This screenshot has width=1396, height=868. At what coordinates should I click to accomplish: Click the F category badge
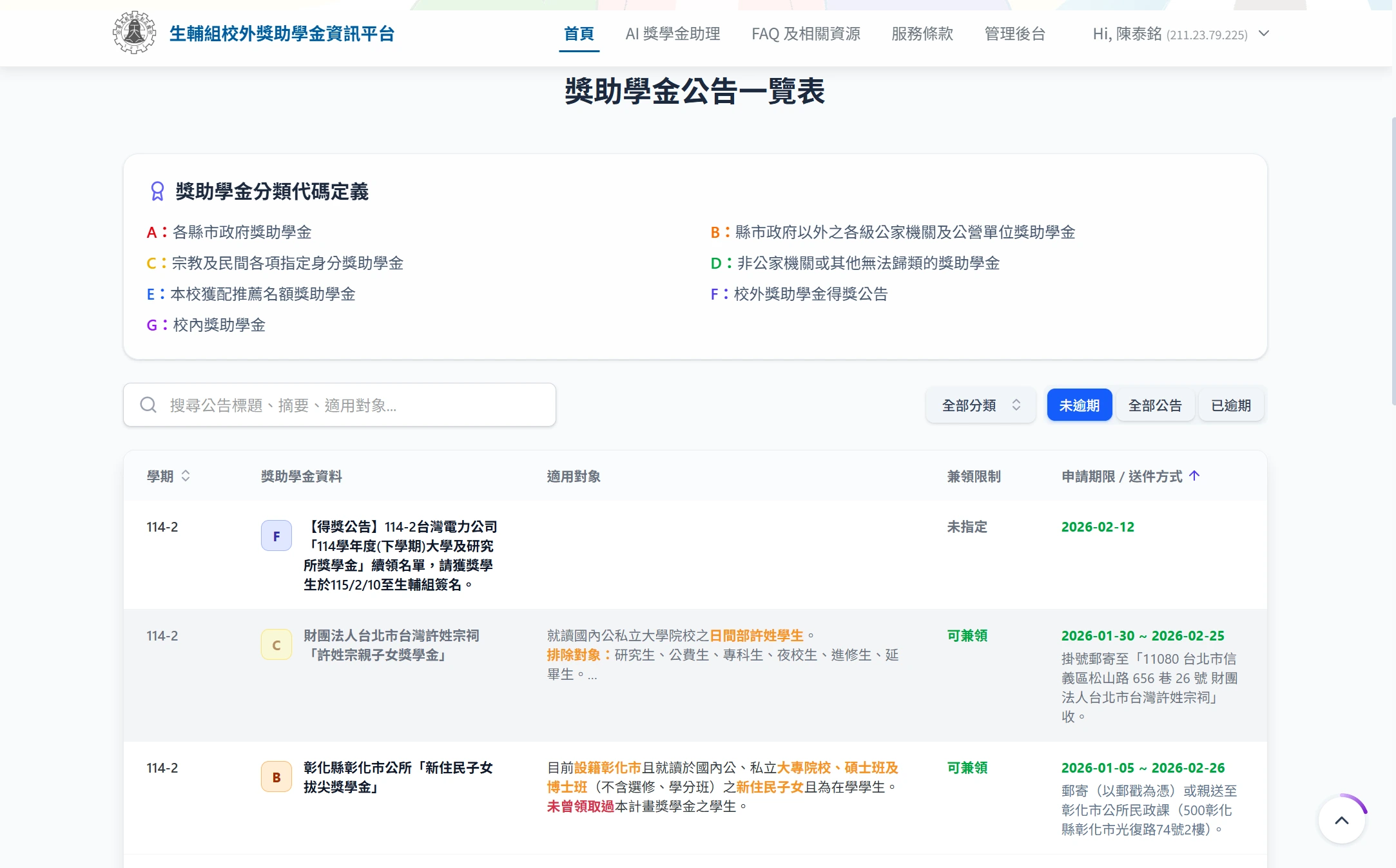point(276,536)
